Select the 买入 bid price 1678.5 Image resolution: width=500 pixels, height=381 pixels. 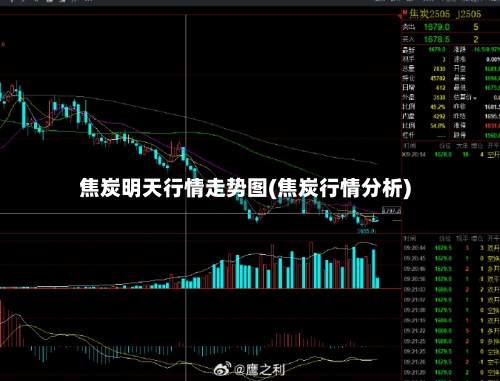point(437,39)
